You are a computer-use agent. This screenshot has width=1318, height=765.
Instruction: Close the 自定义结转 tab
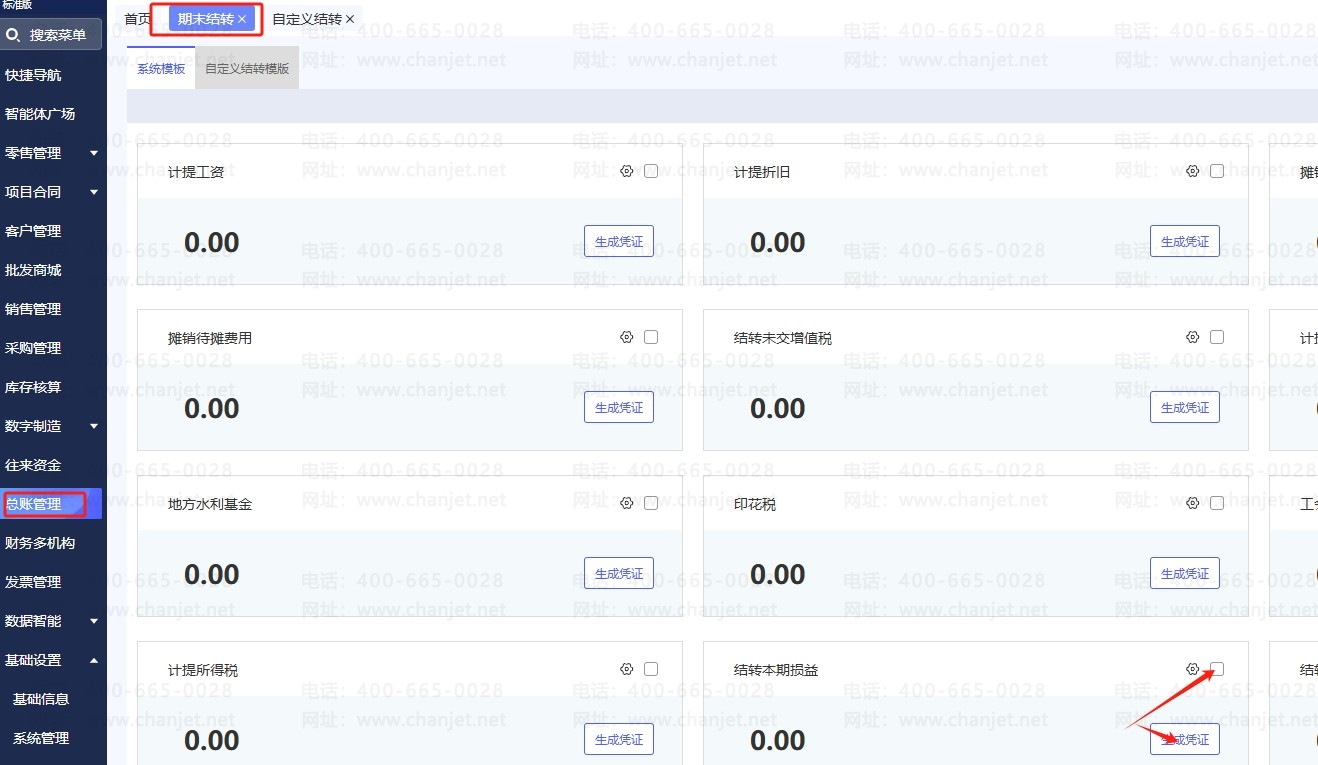pos(350,19)
